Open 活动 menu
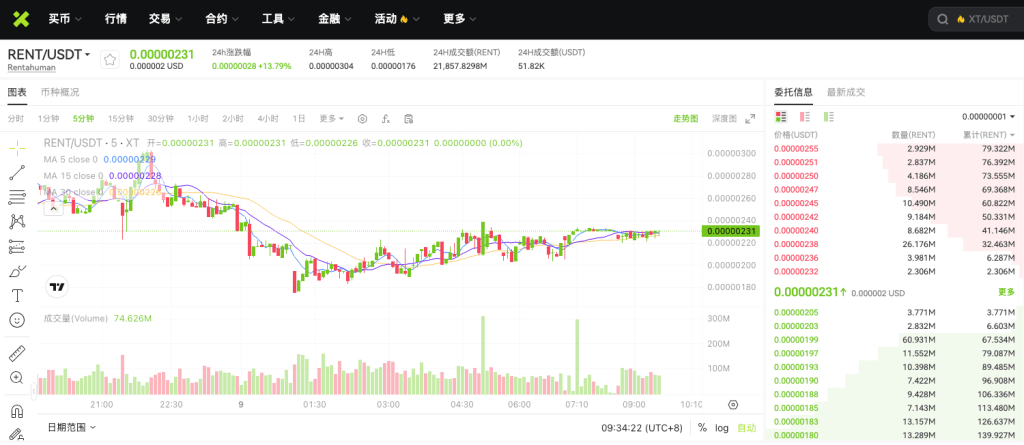The image size is (1024, 445). [x=397, y=19]
